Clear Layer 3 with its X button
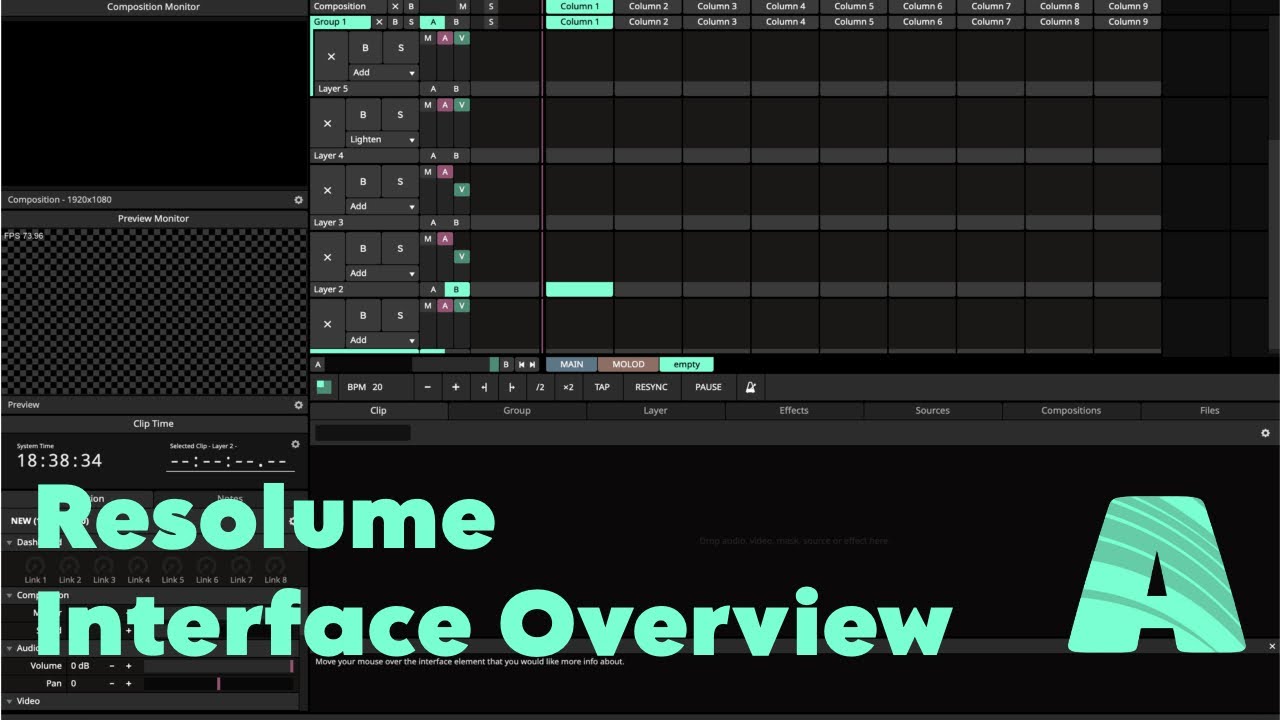Screen dimensions: 1280x720 click(x=327, y=190)
